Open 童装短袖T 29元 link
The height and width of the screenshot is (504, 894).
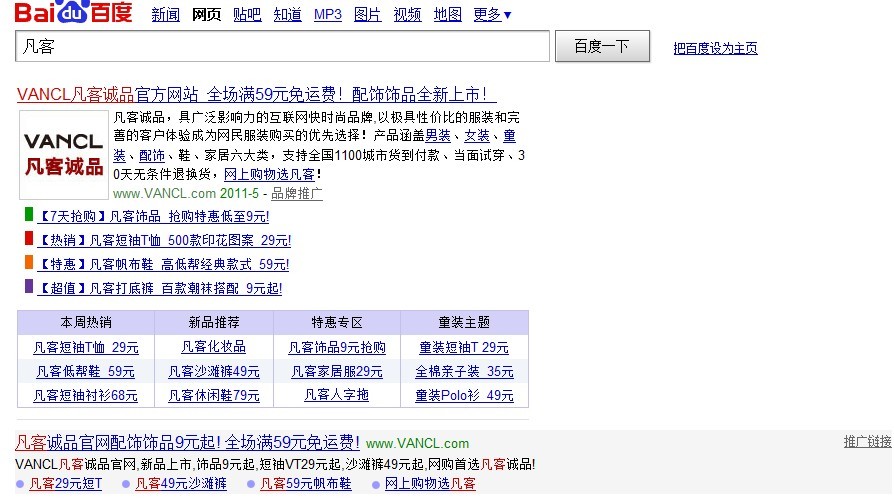point(464,347)
